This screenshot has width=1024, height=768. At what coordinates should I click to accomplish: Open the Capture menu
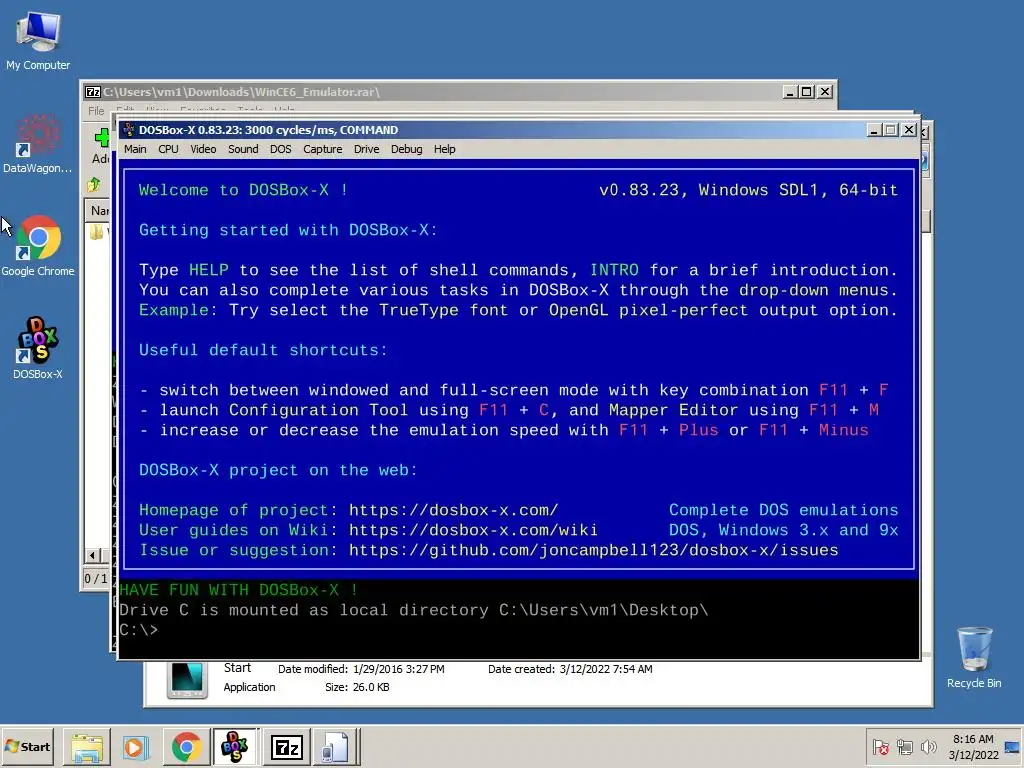click(323, 149)
